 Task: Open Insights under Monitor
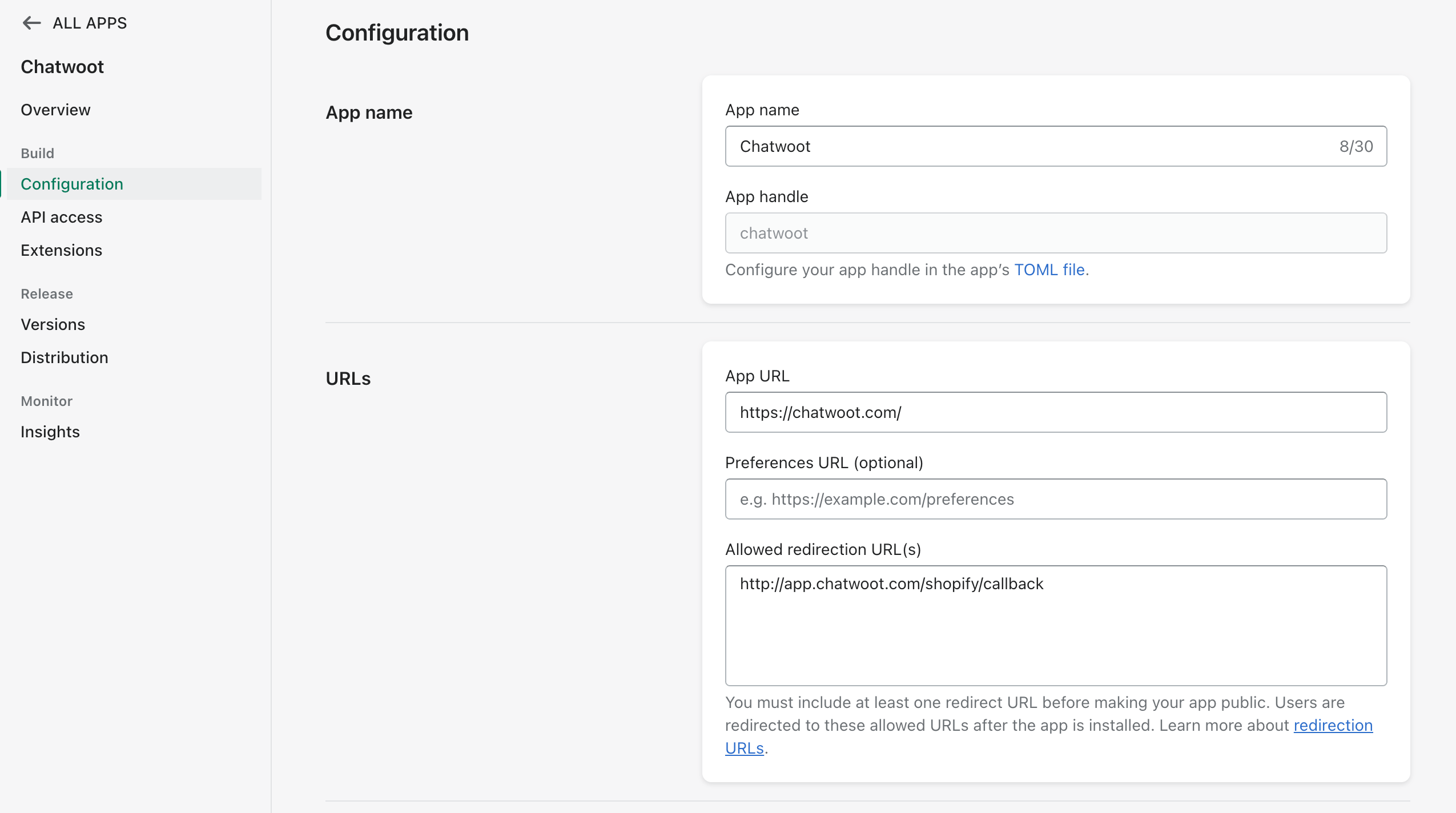50,432
